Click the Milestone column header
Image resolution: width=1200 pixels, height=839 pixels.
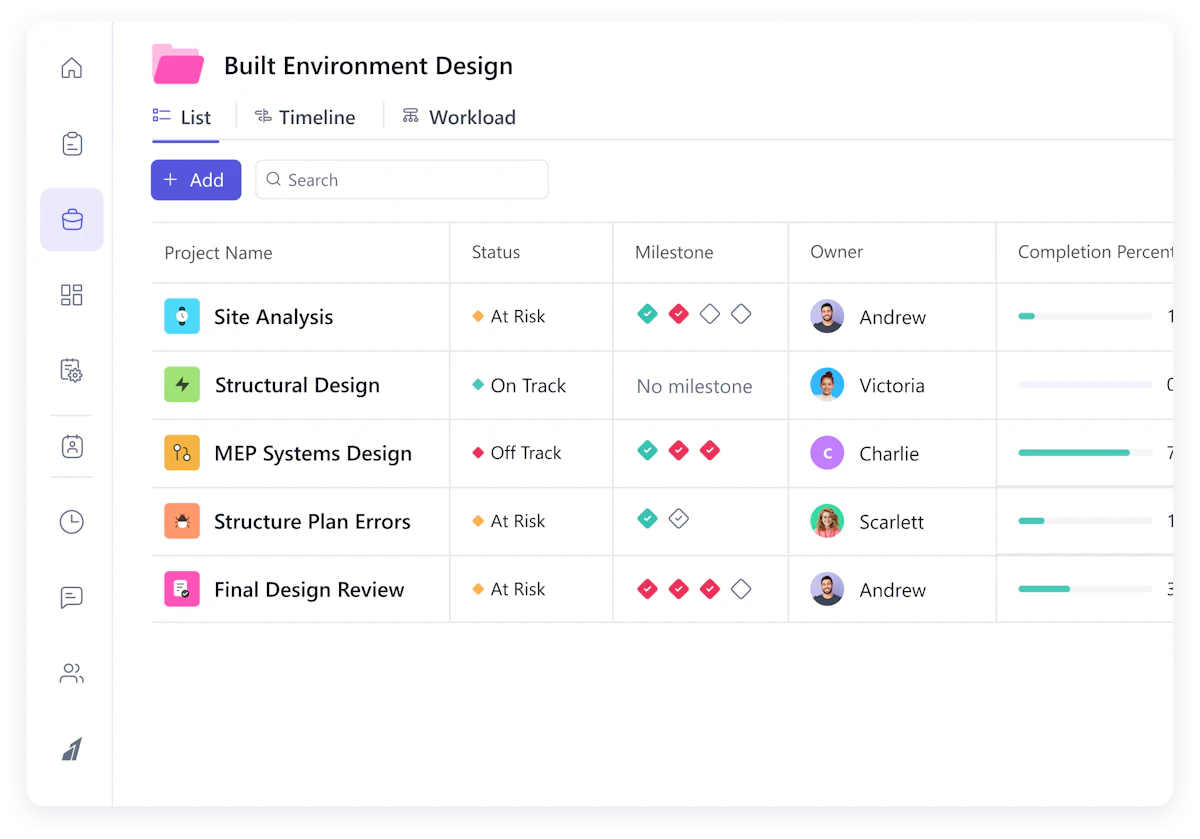point(674,252)
